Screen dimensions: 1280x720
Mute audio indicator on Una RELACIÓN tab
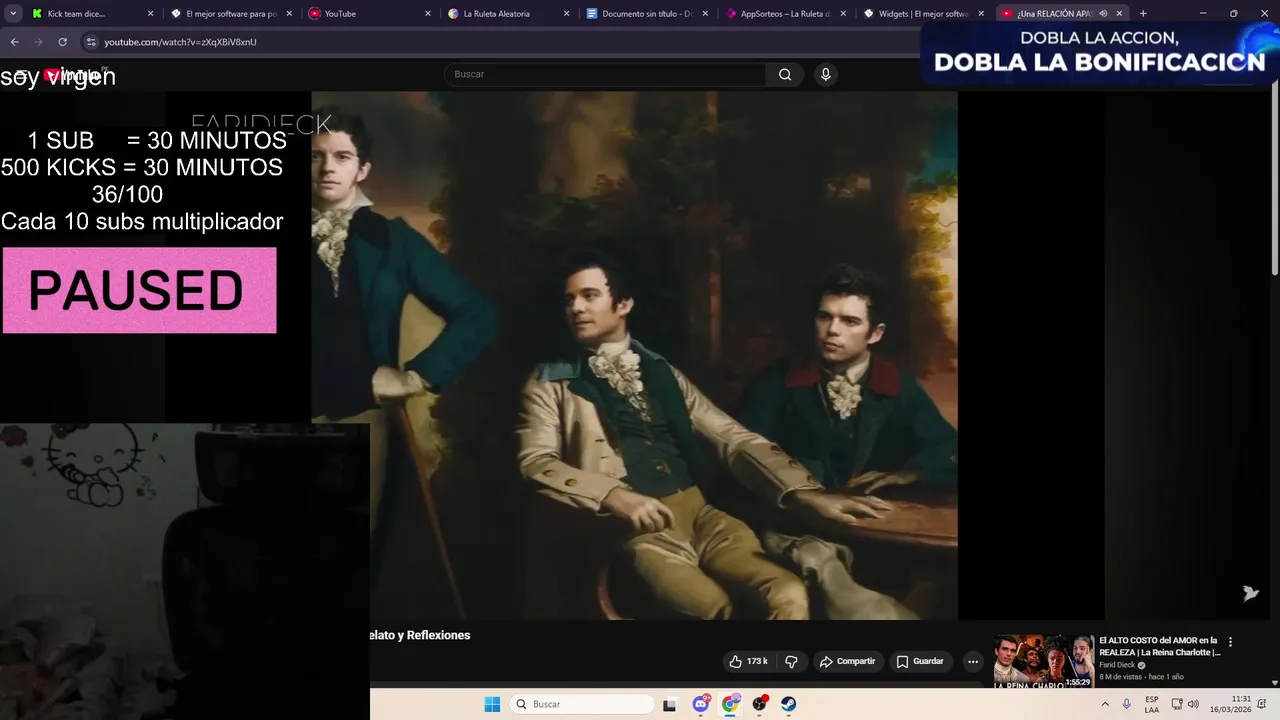click(1103, 14)
